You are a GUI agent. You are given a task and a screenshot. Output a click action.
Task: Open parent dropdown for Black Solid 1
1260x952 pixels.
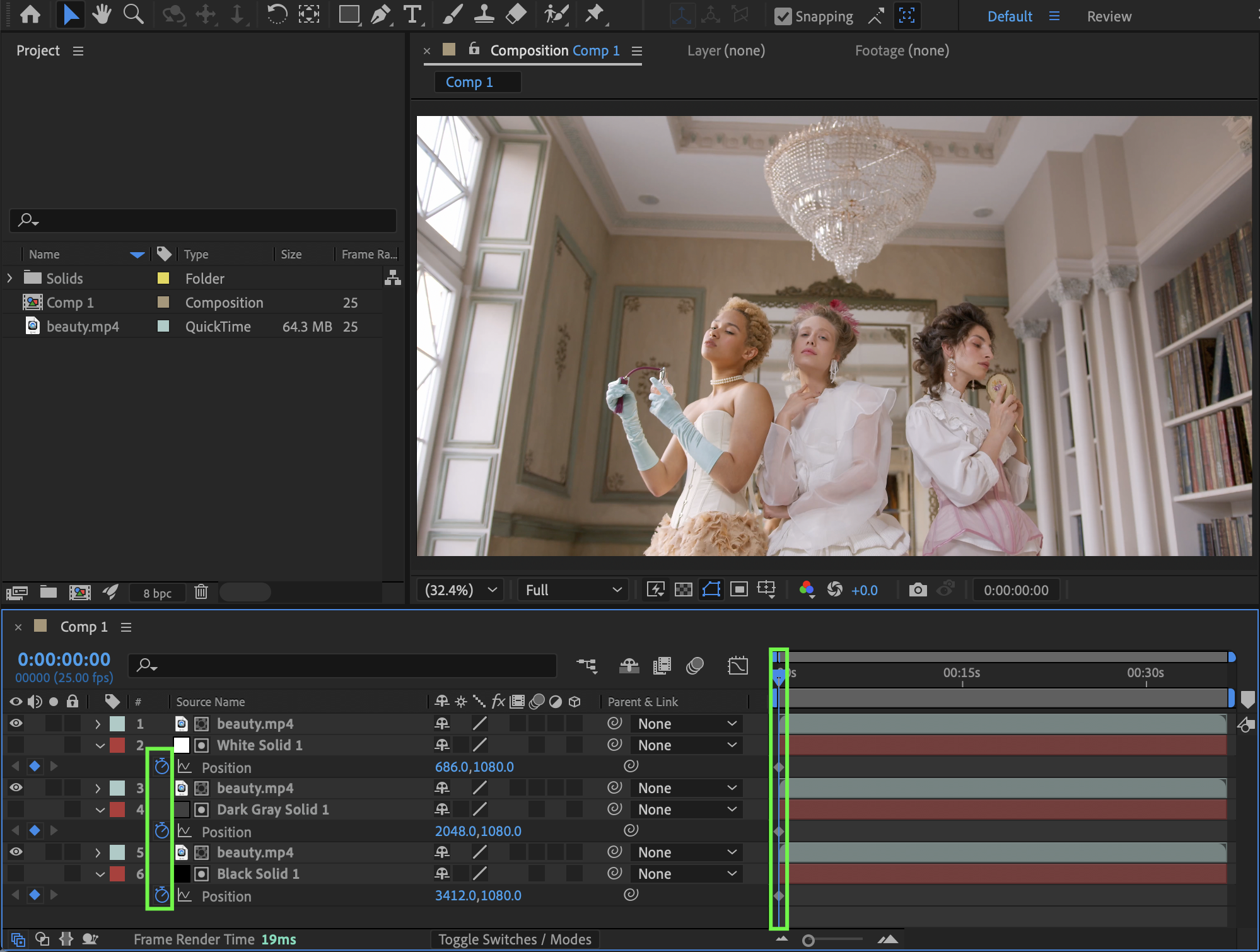click(x=686, y=874)
